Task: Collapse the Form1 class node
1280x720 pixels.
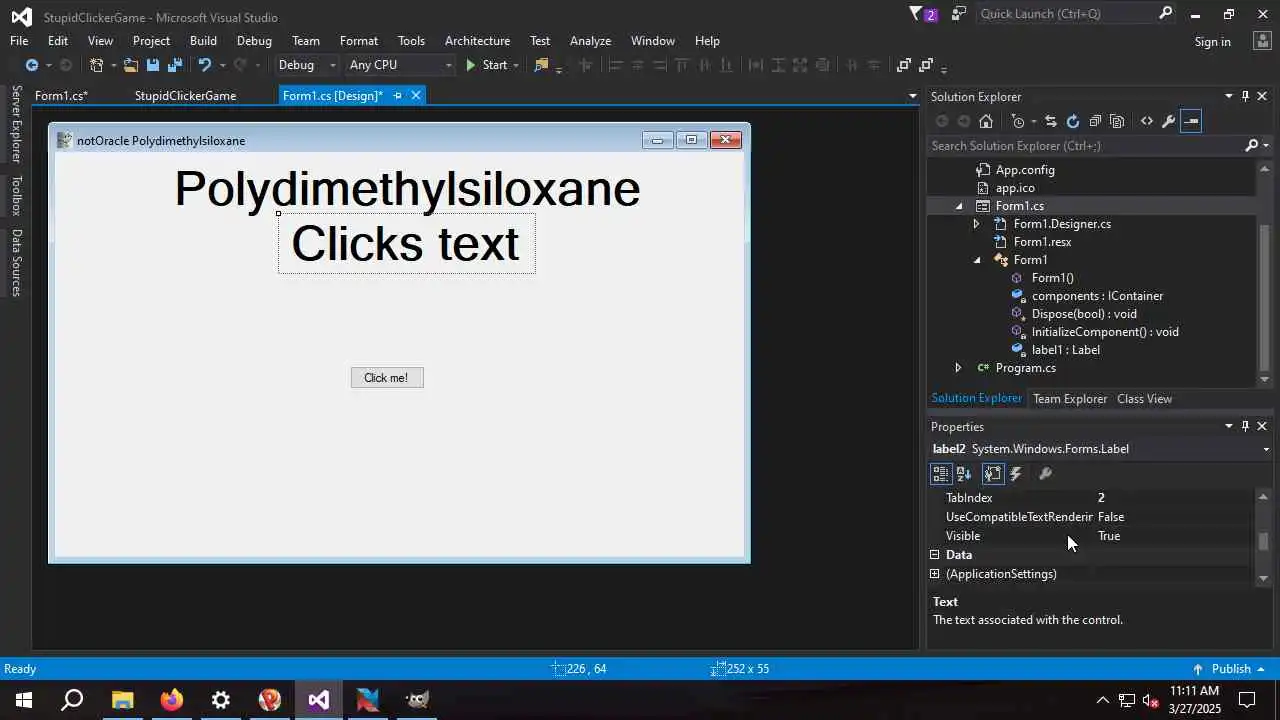Action: 977,260
